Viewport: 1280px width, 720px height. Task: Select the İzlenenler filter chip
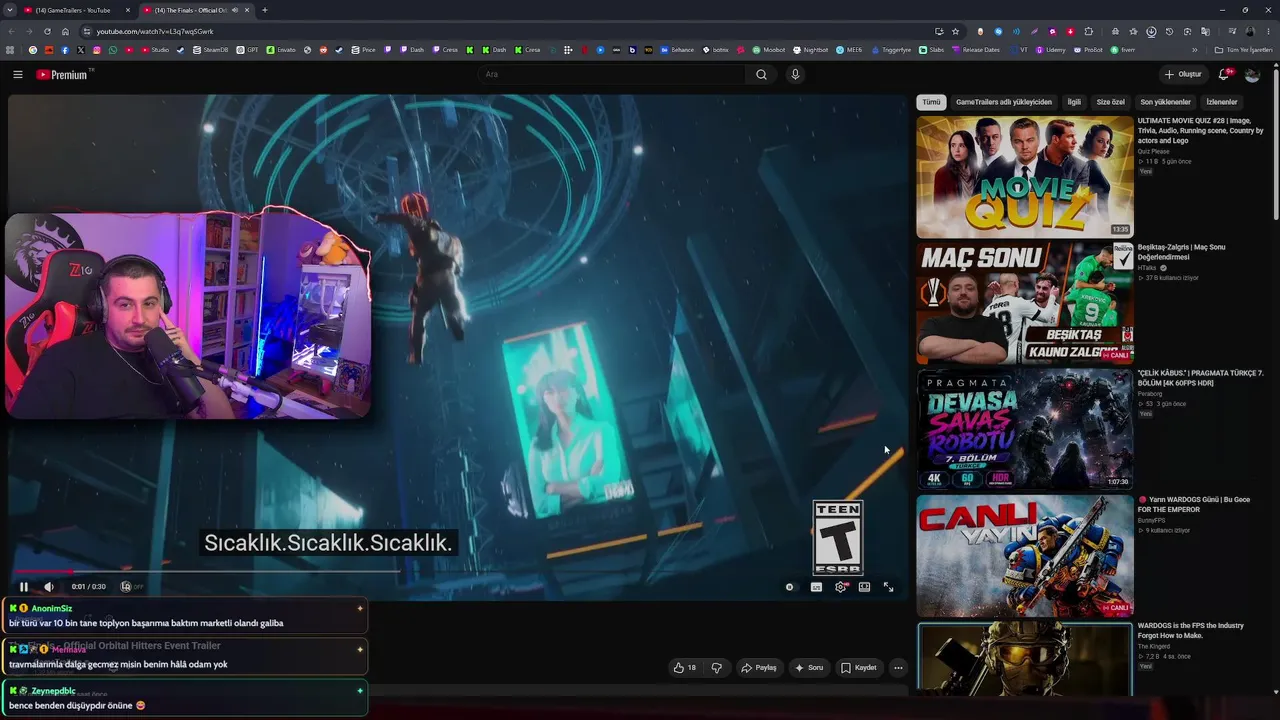(1222, 102)
